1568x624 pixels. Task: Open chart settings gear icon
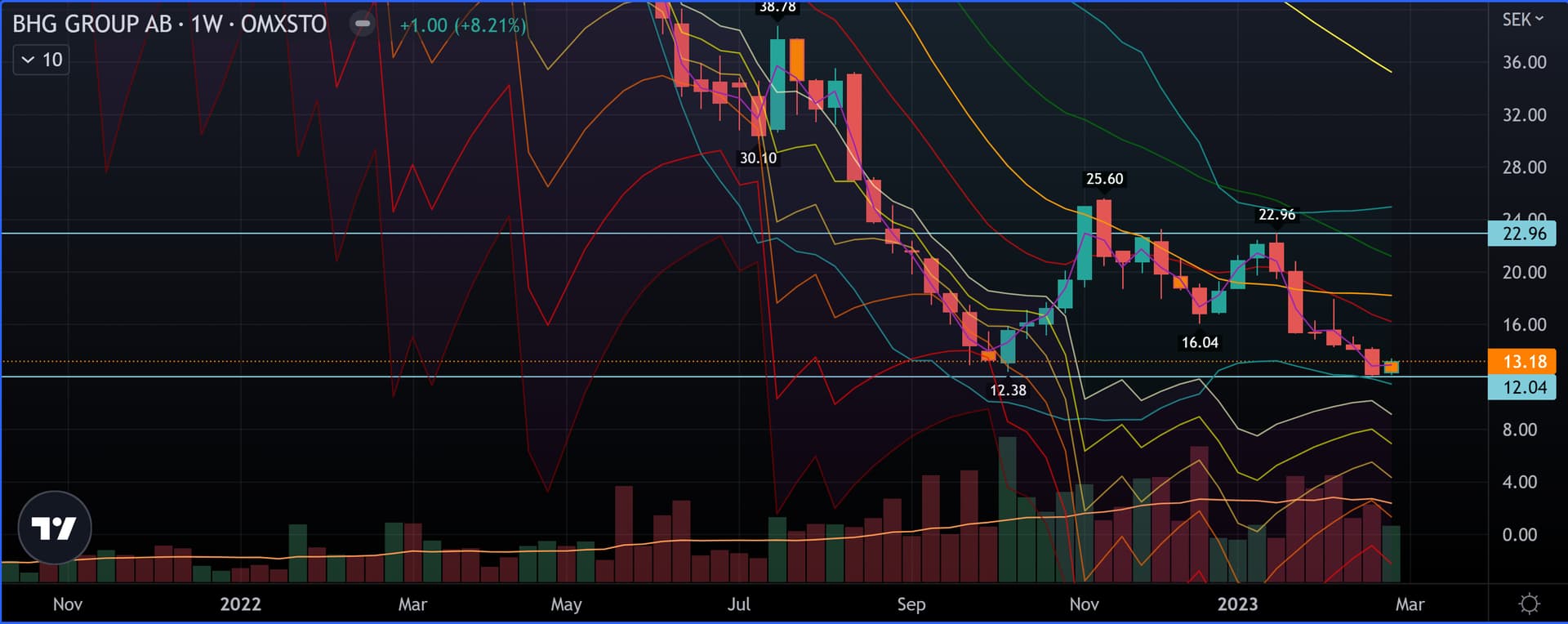coord(1529,604)
